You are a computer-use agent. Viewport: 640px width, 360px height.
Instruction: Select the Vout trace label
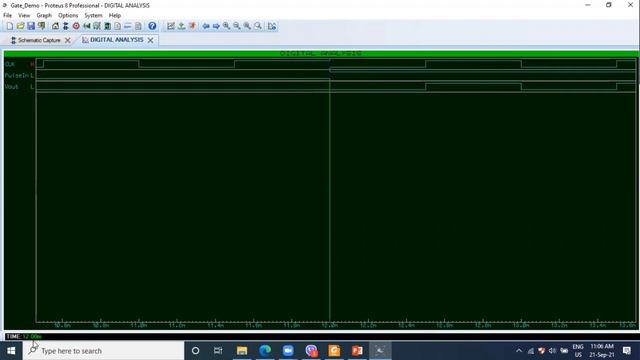point(11,87)
